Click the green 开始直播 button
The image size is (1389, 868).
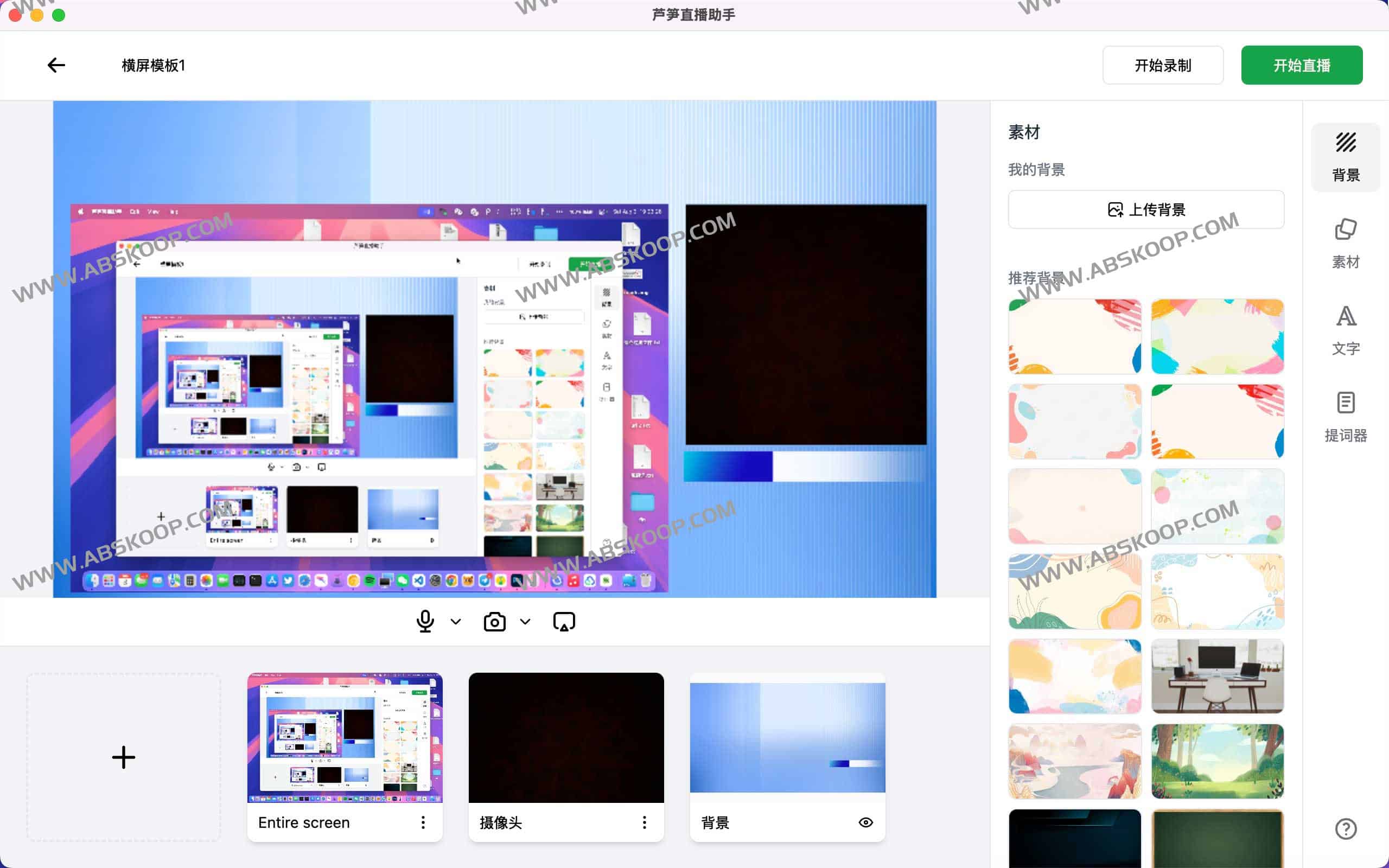point(1301,66)
